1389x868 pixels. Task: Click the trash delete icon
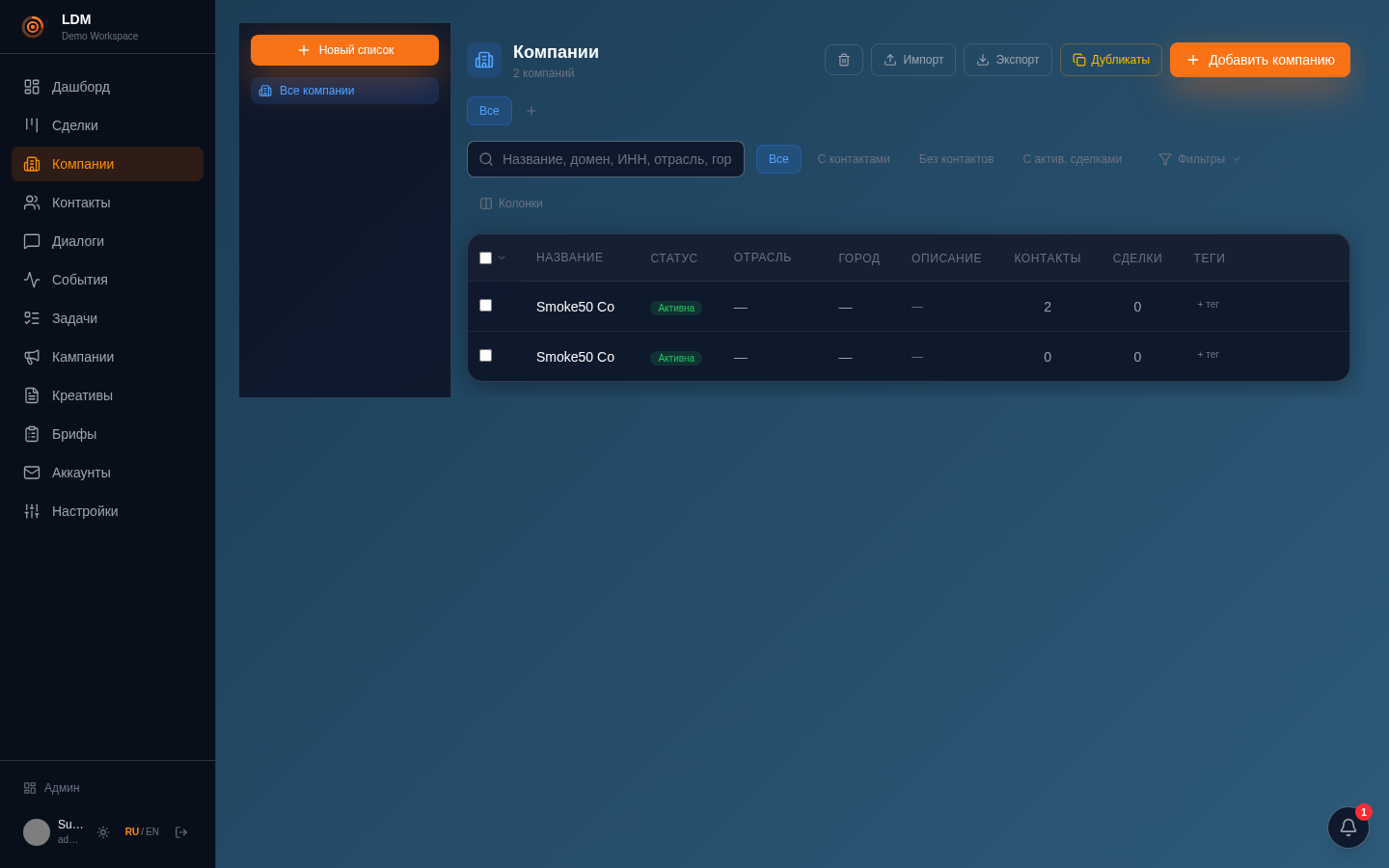click(x=844, y=60)
